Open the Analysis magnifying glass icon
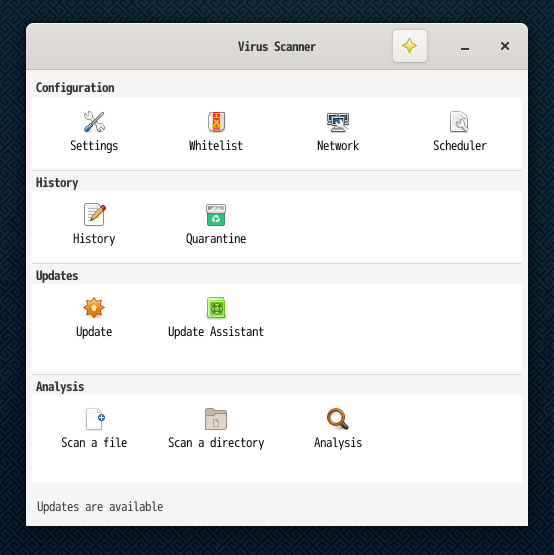Image resolution: width=554 pixels, height=555 pixels. pos(338,419)
